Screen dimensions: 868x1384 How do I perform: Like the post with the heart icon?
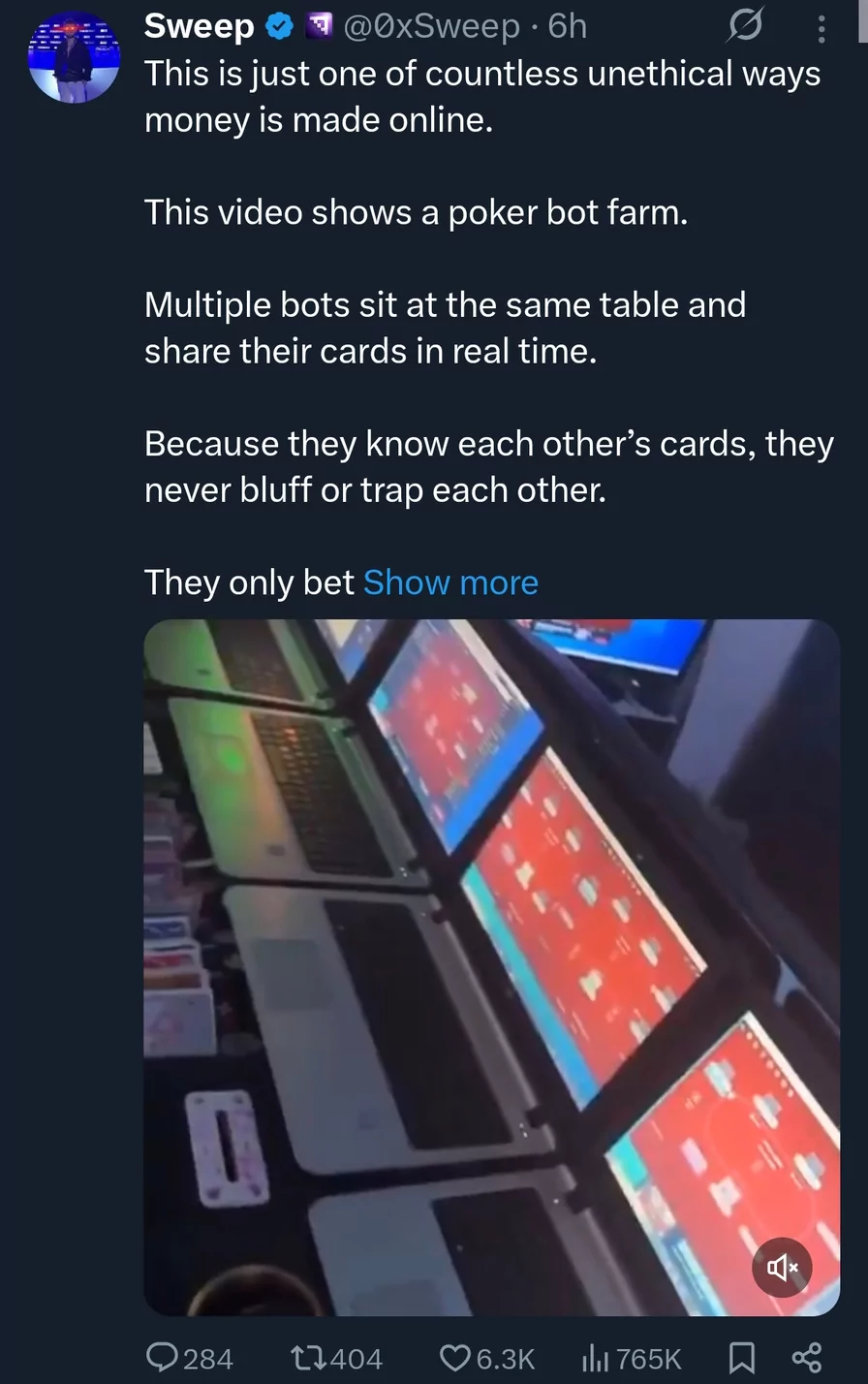tap(455, 1357)
